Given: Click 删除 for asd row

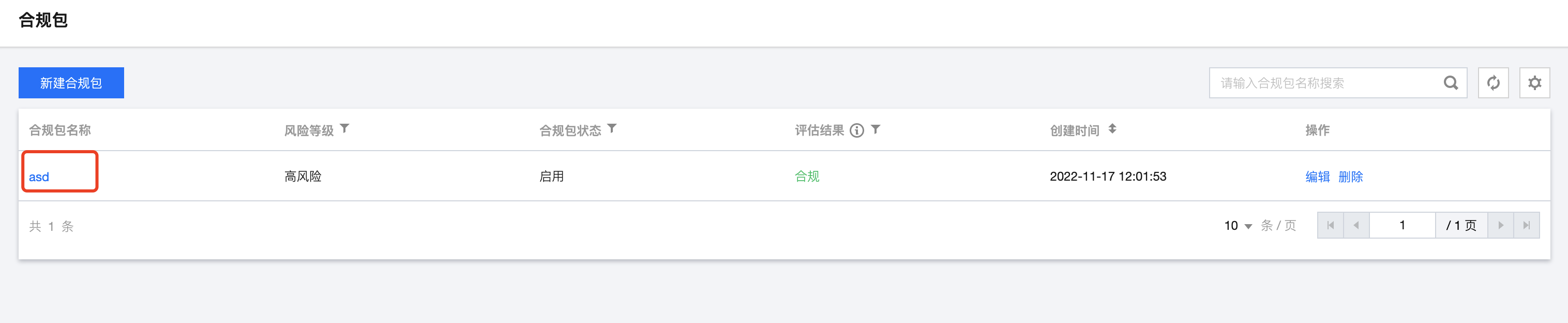Looking at the screenshot, I should (x=1350, y=177).
